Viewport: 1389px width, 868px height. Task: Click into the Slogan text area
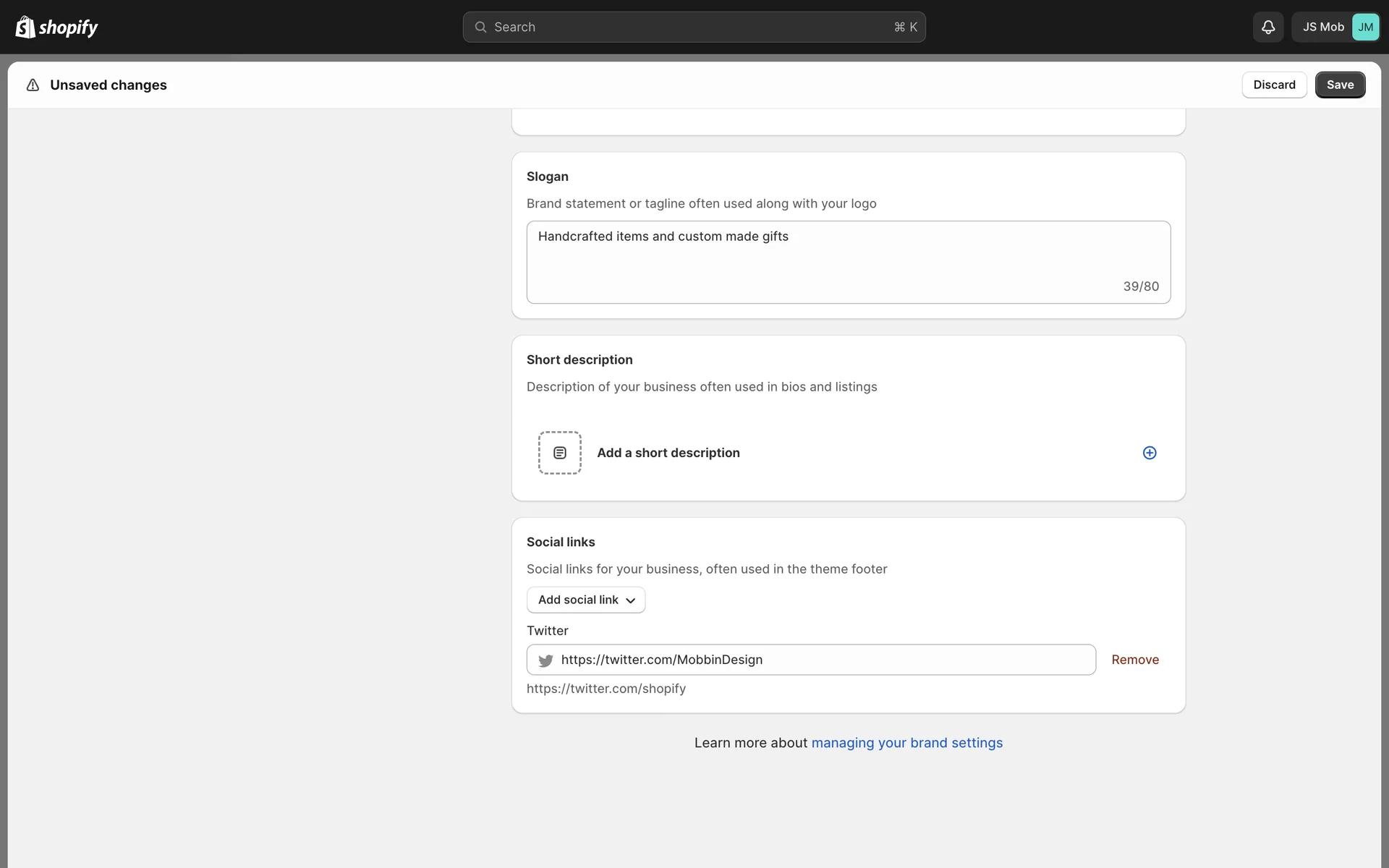pyautogui.click(x=847, y=262)
